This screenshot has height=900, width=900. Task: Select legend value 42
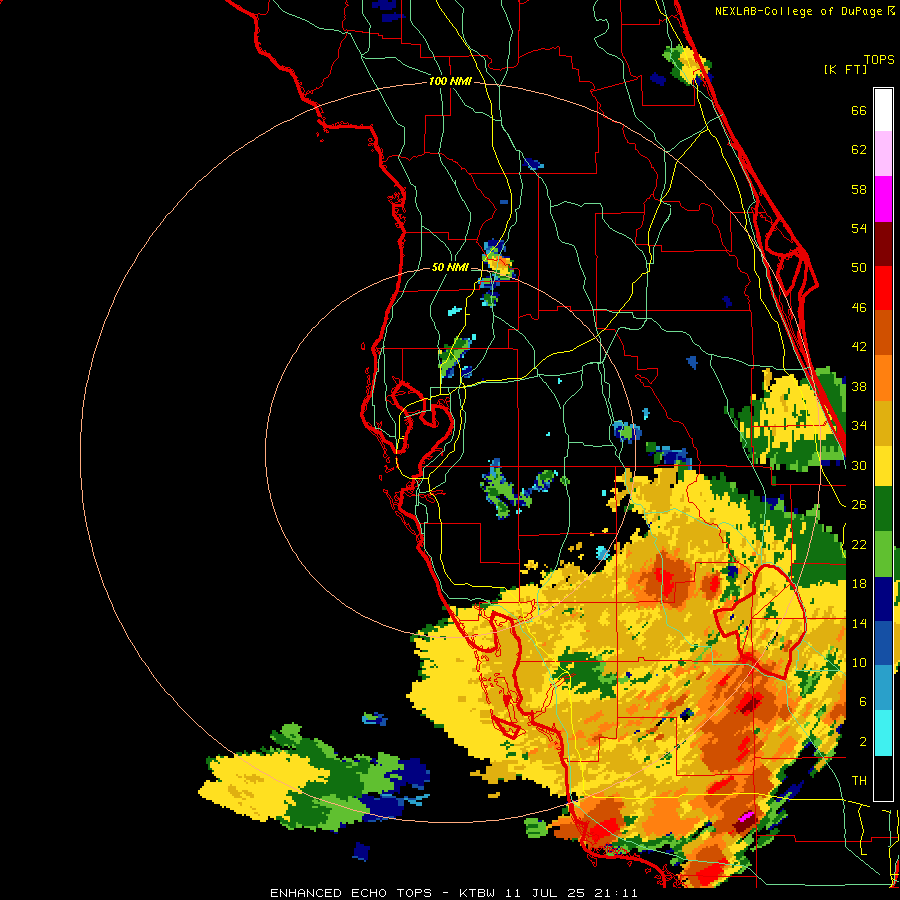(x=859, y=346)
